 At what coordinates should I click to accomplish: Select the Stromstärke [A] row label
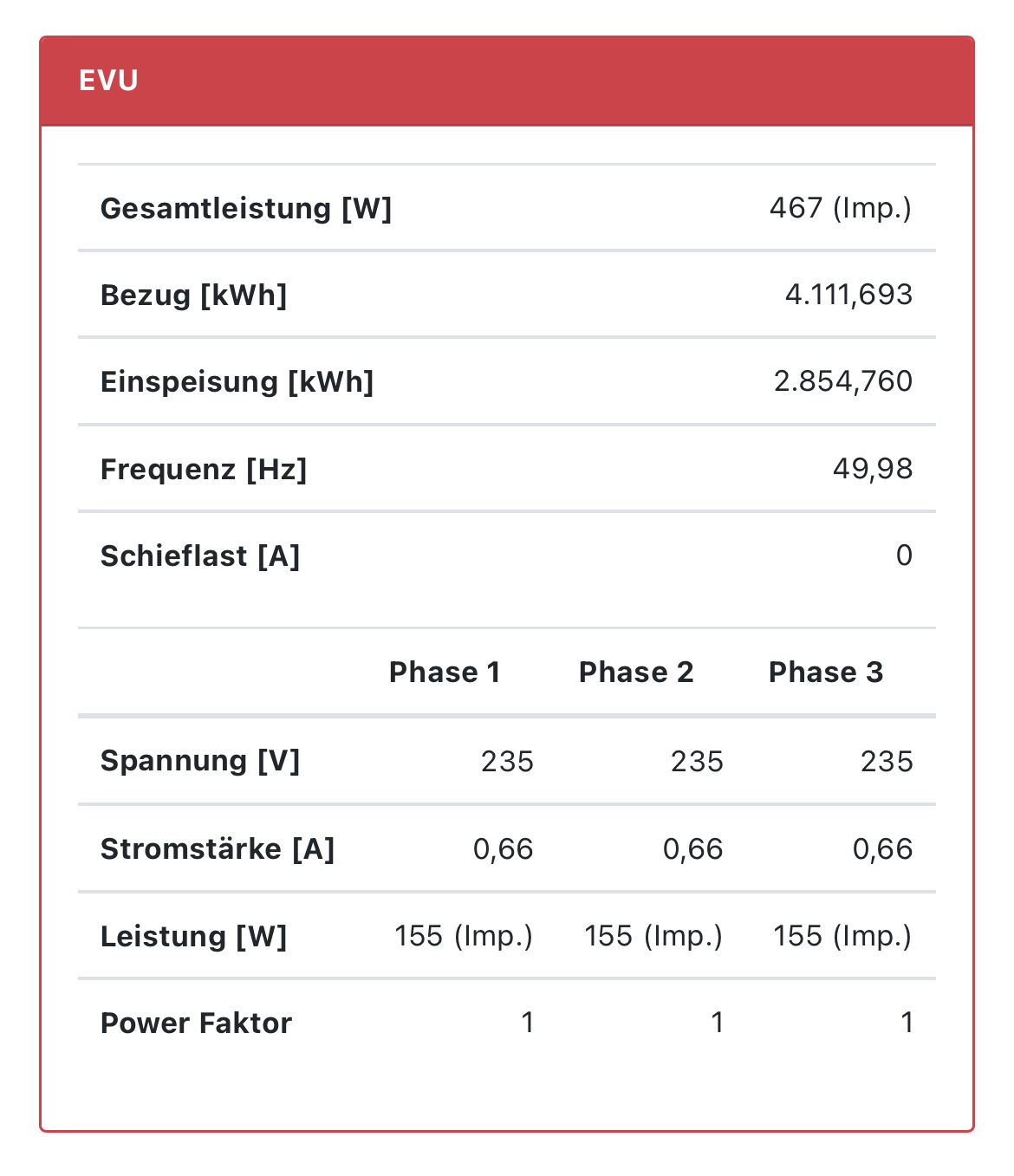pos(218,849)
